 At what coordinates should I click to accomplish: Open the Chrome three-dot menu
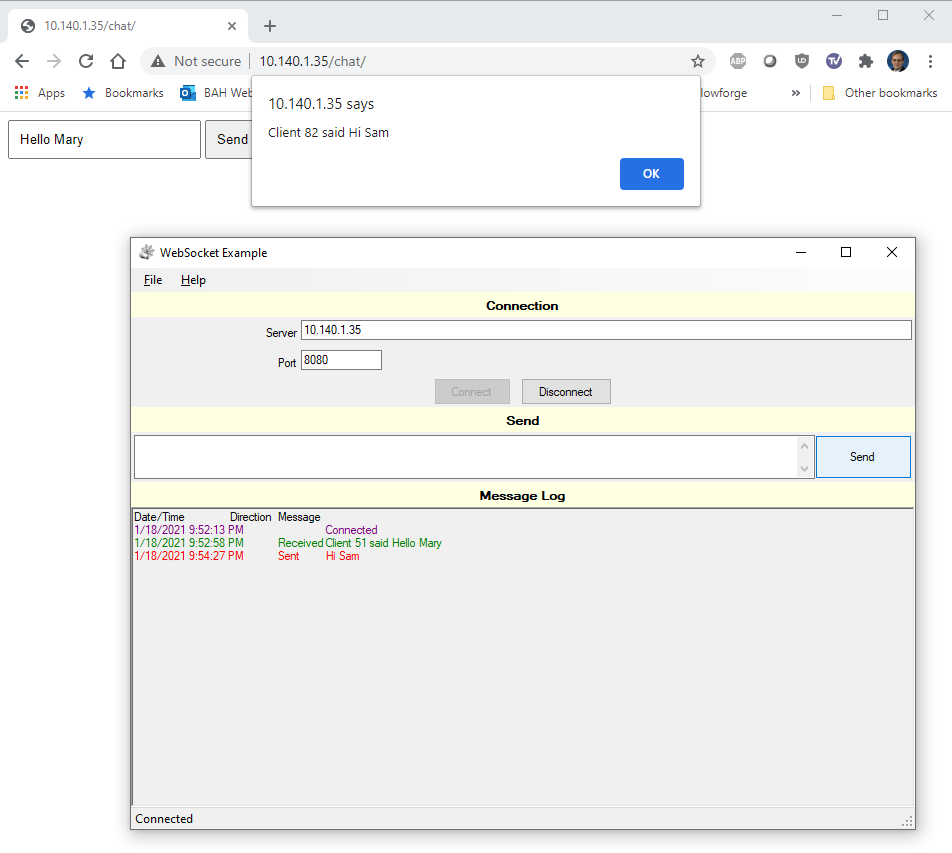[x=931, y=61]
